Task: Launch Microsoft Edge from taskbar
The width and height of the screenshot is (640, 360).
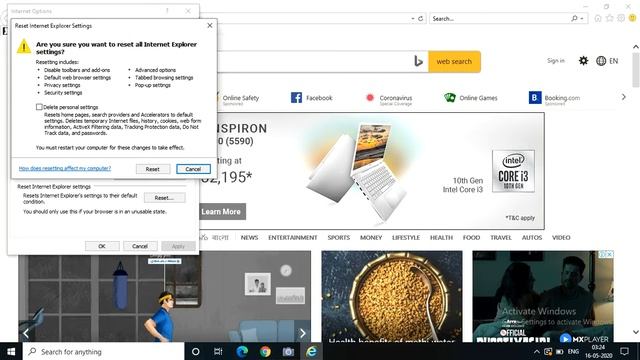Action: tap(242, 351)
